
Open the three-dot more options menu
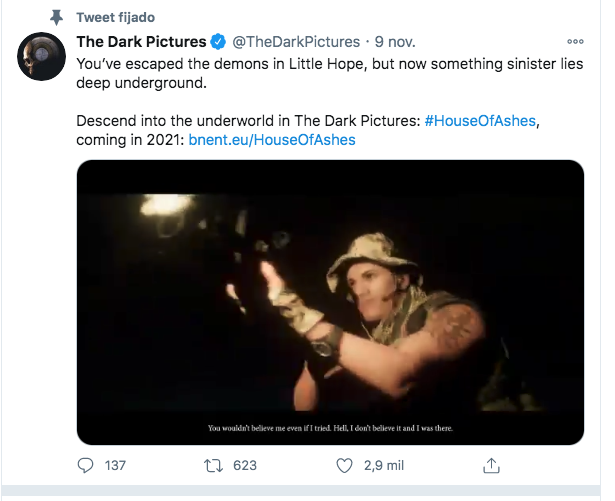pos(574,42)
